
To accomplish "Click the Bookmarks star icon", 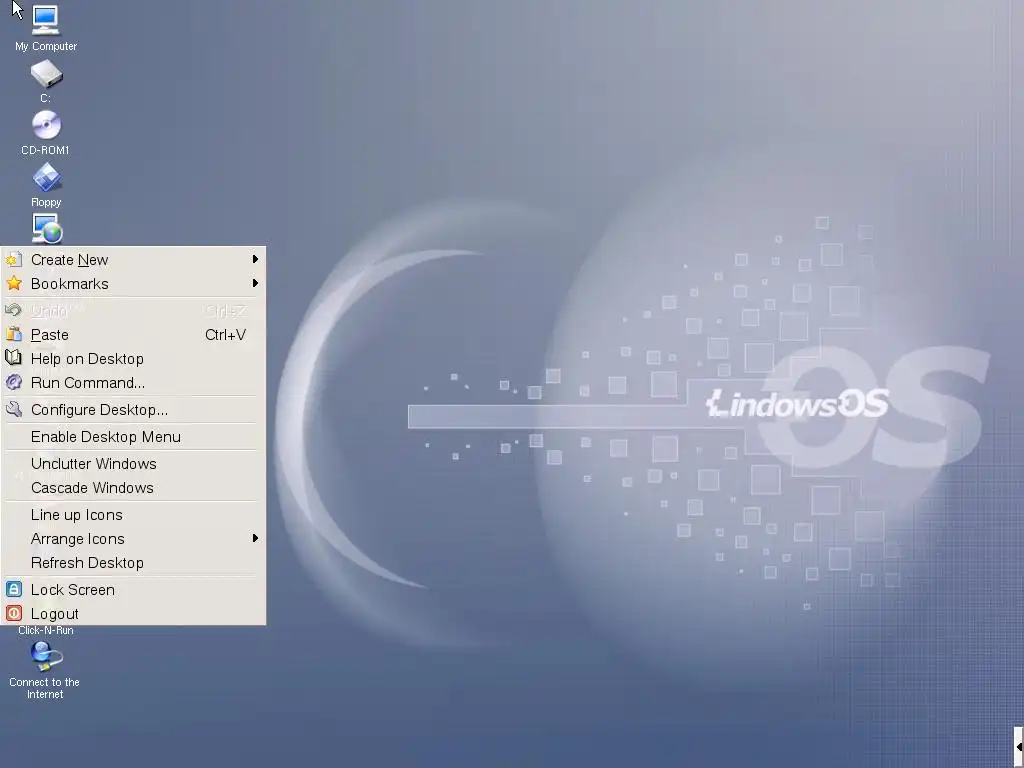I will coord(14,283).
